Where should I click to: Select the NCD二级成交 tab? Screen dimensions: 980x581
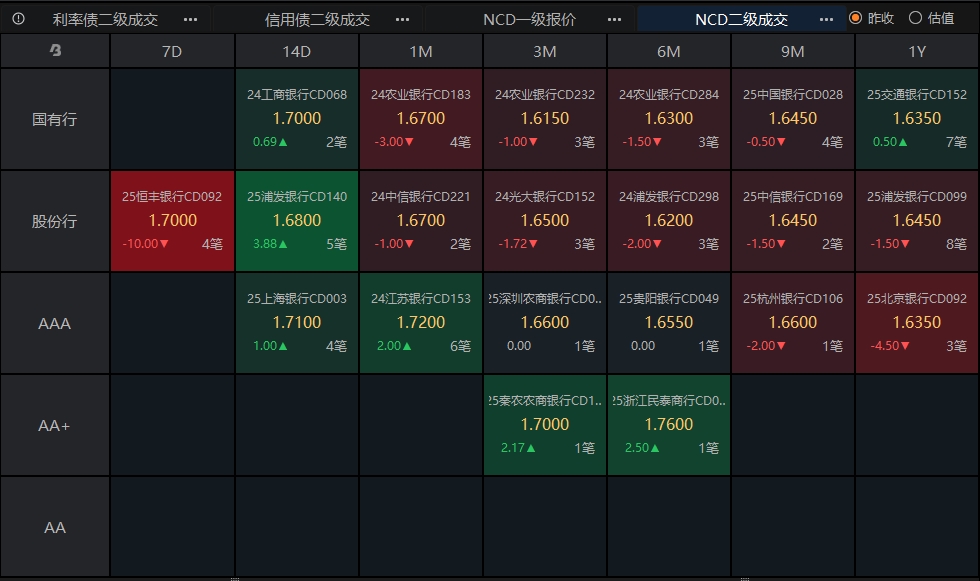click(x=741, y=19)
